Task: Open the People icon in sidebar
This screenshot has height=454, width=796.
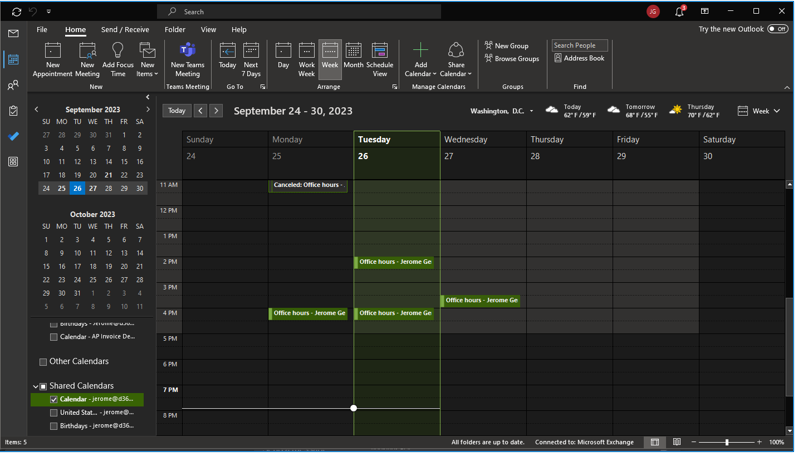Action: tap(13, 85)
